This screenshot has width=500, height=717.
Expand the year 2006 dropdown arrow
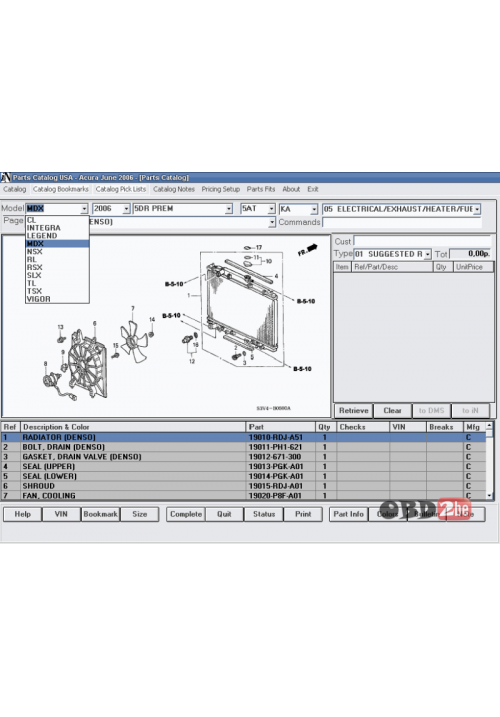(x=126, y=209)
